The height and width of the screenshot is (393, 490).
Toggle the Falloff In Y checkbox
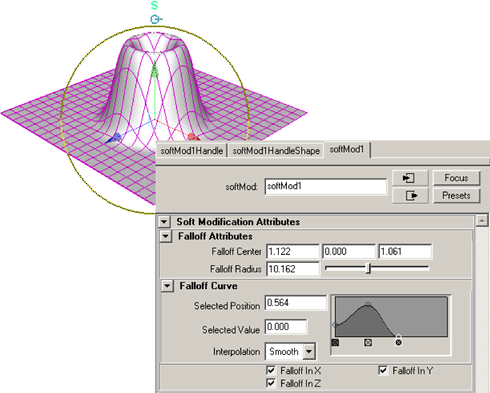(383, 370)
